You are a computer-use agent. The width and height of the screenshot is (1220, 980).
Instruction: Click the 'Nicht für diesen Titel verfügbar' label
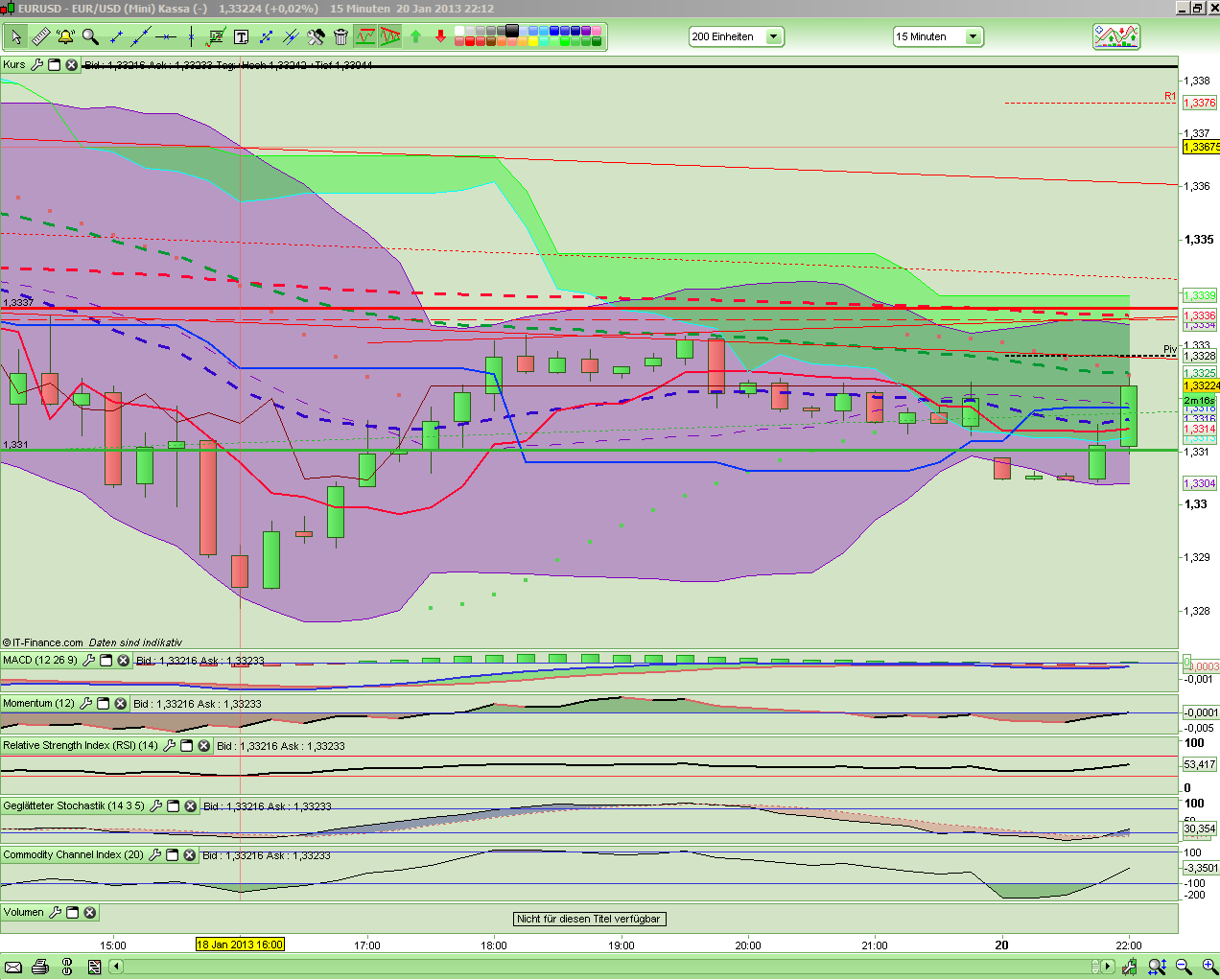[x=589, y=919]
